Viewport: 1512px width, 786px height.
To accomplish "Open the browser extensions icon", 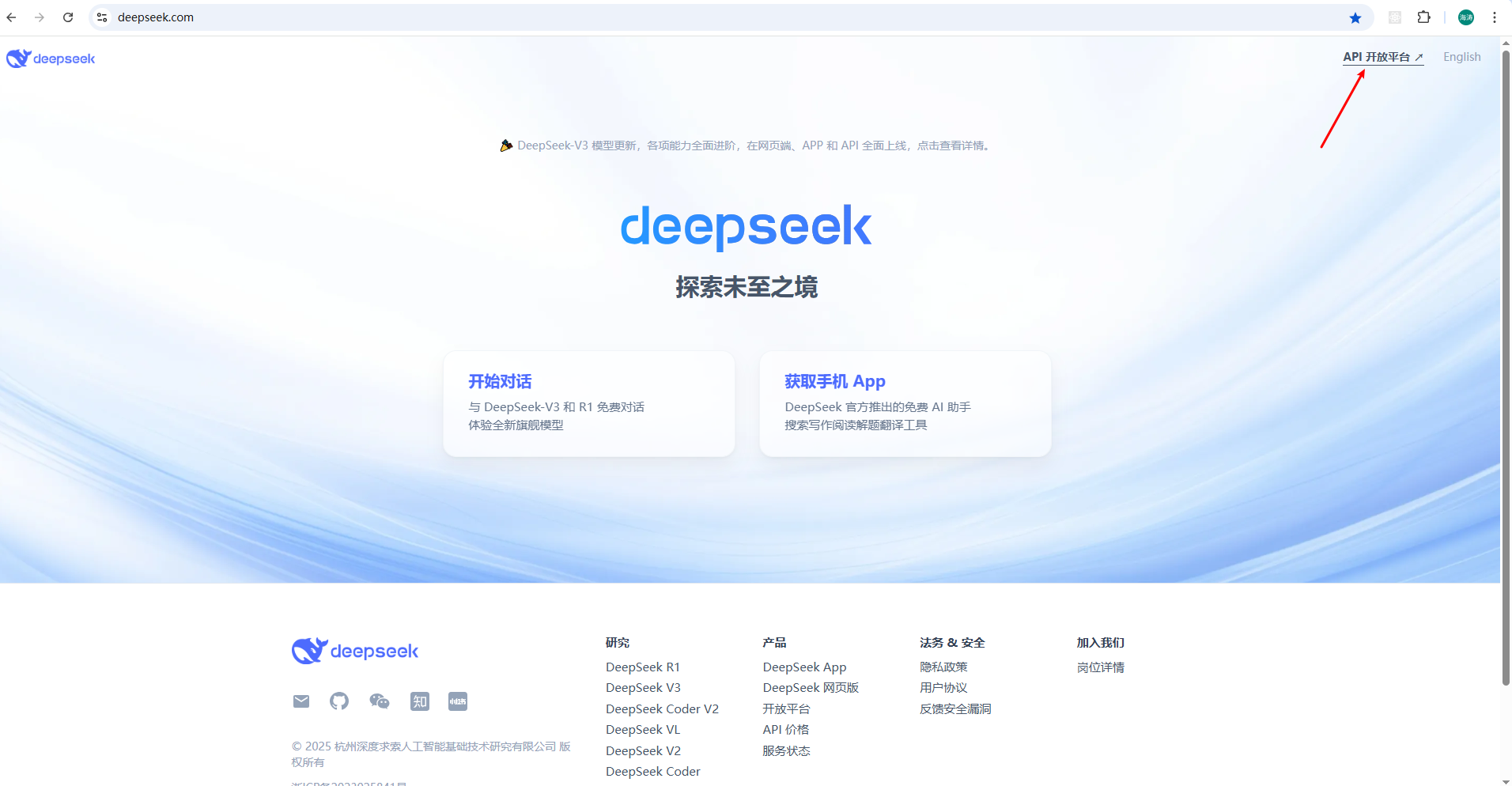I will point(1424,17).
